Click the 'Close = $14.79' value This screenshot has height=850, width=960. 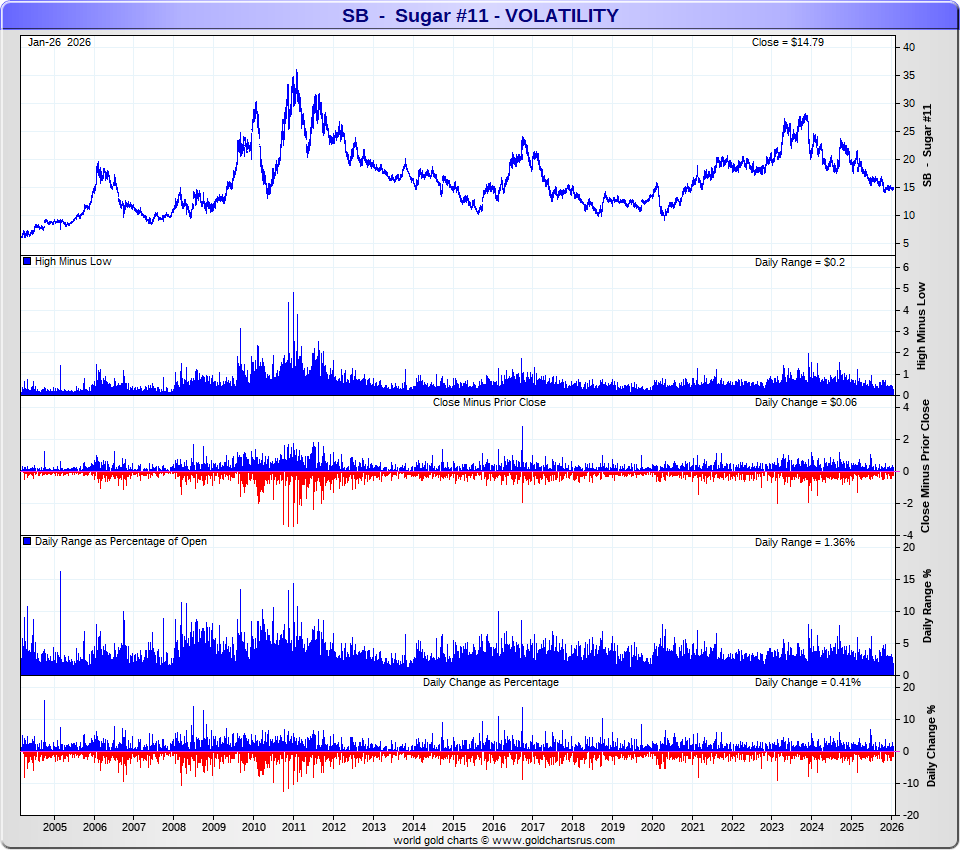click(x=787, y=42)
